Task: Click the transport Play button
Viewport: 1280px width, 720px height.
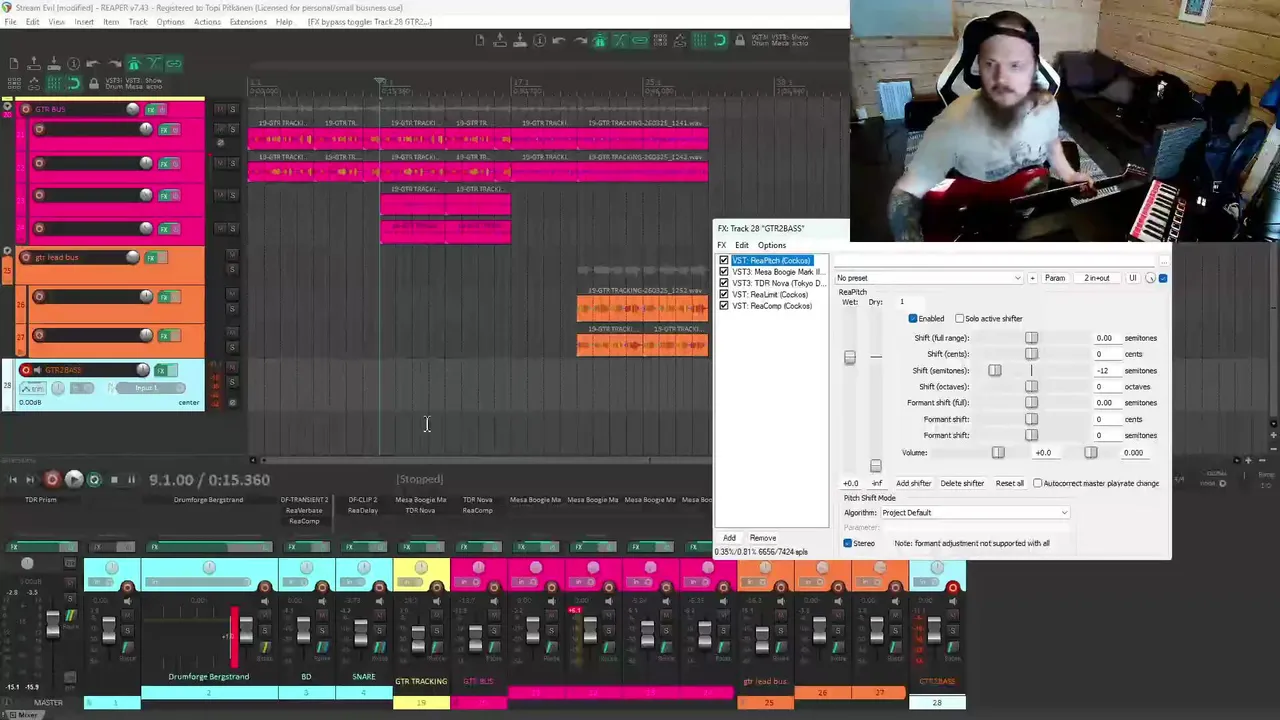Action: pos(73,480)
